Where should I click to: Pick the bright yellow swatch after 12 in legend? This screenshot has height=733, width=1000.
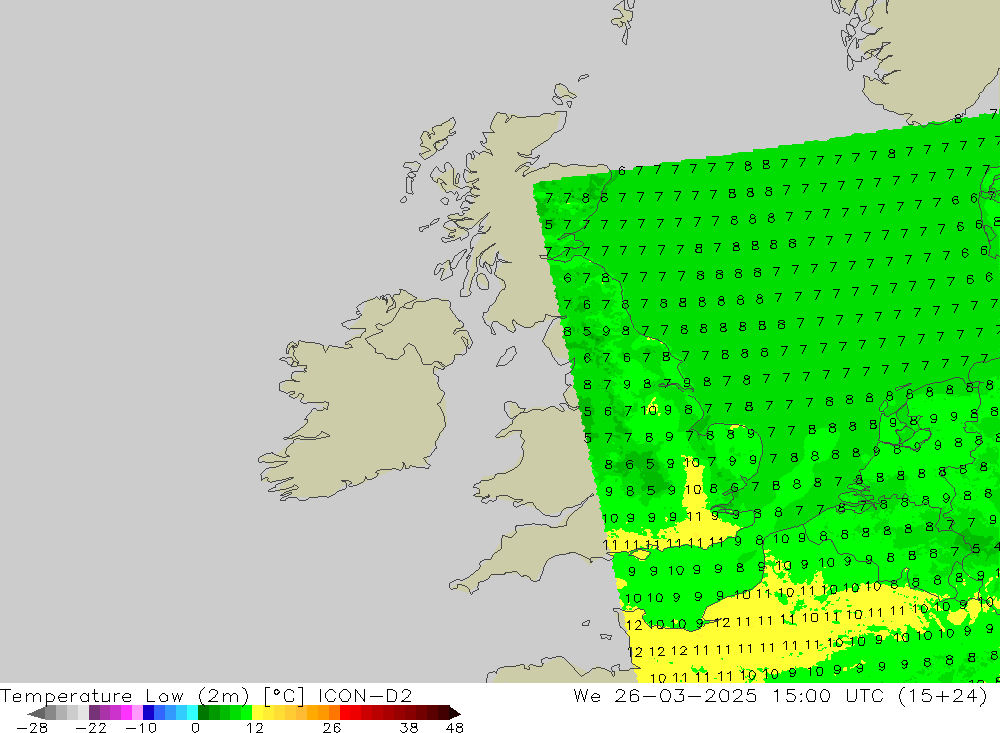pos(258,713)
